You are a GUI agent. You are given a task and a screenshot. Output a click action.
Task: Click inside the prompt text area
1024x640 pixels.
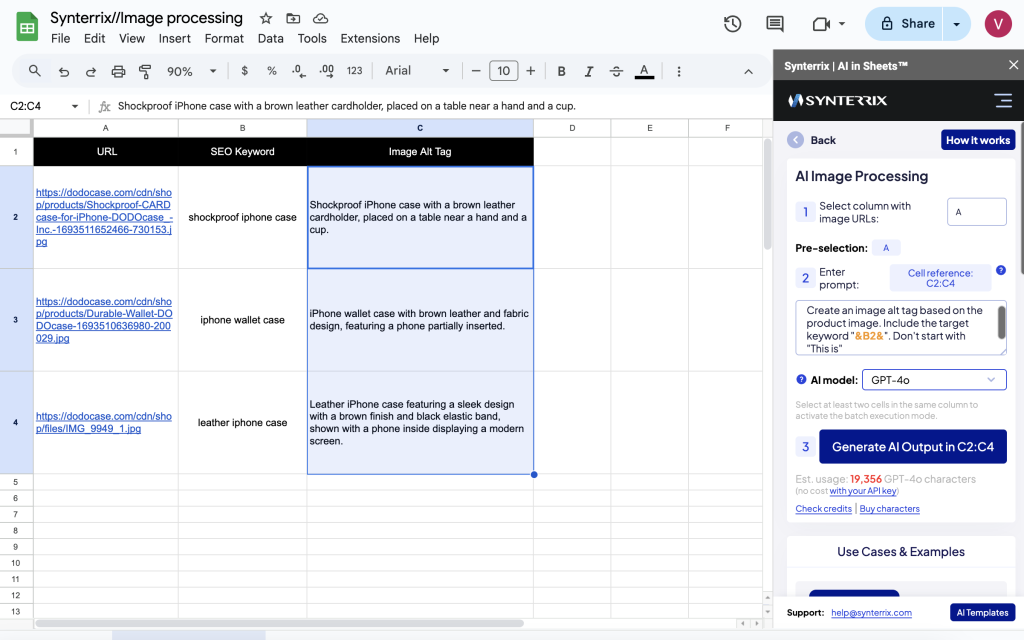pos(900,328)
